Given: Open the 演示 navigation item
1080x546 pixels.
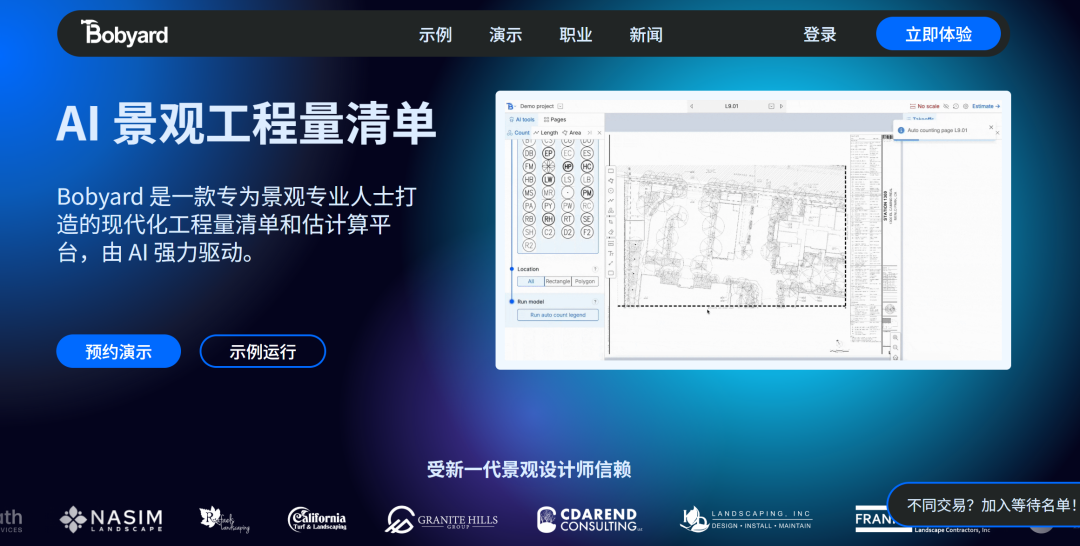Looking at the screenshot, I should point(506,34).
